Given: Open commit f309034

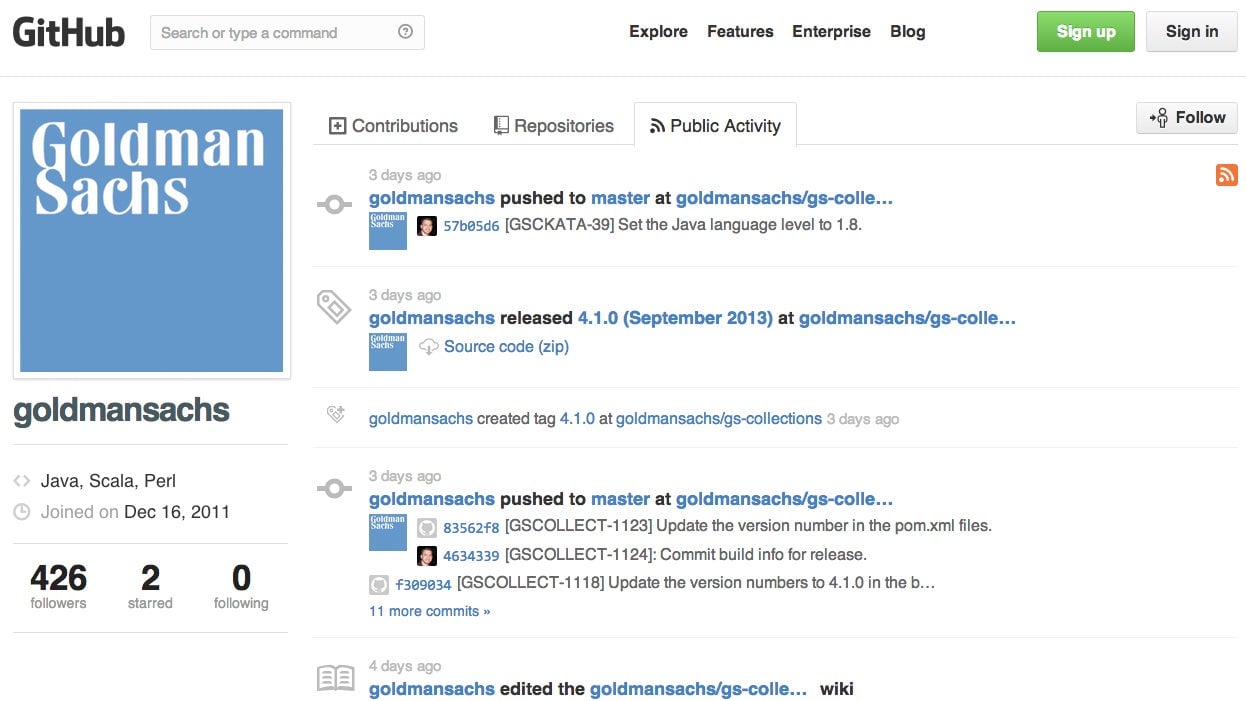Looking at the screenshot, I should tap(423, 584).
